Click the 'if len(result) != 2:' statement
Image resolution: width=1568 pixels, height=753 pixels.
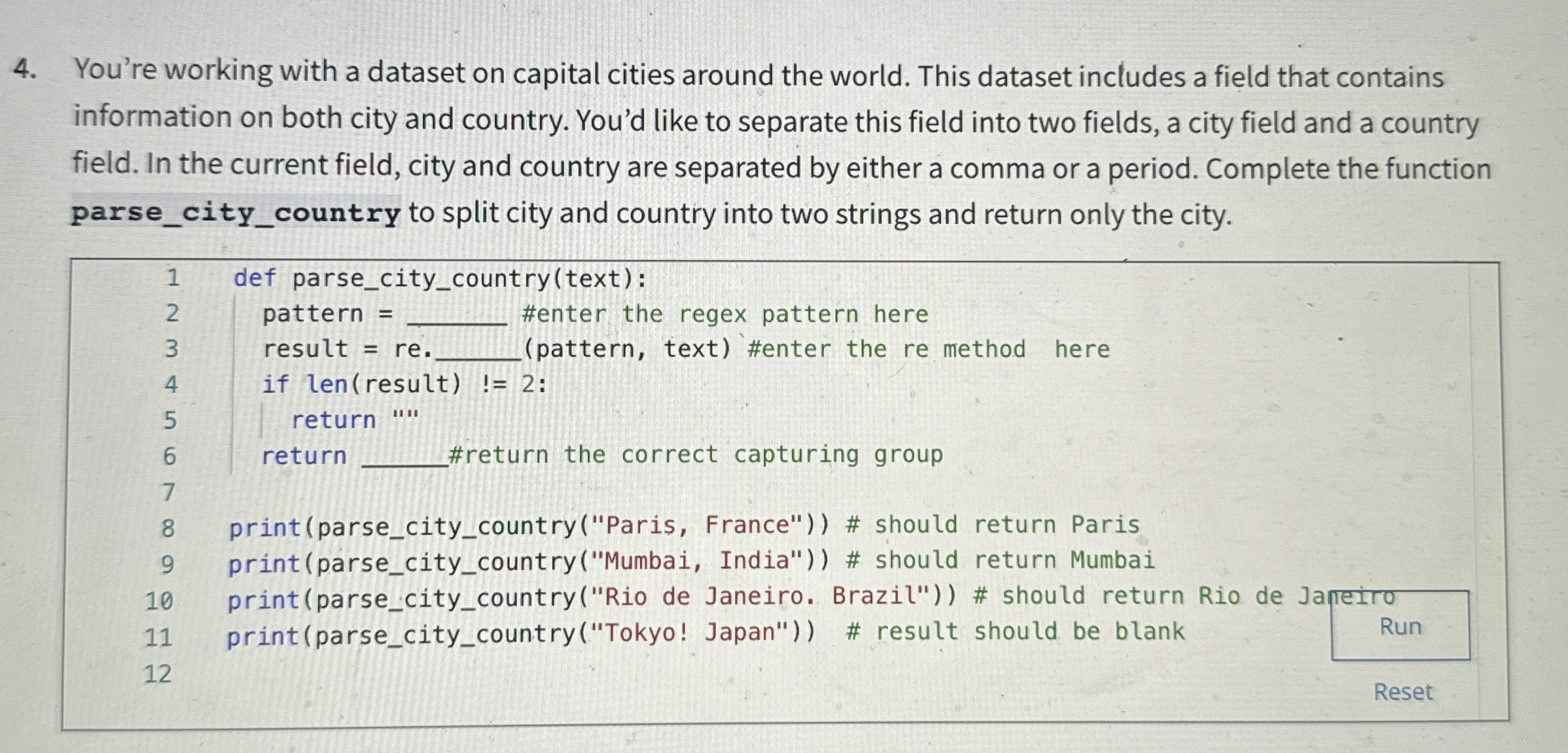pyautogui.click(x=401, y=384)
